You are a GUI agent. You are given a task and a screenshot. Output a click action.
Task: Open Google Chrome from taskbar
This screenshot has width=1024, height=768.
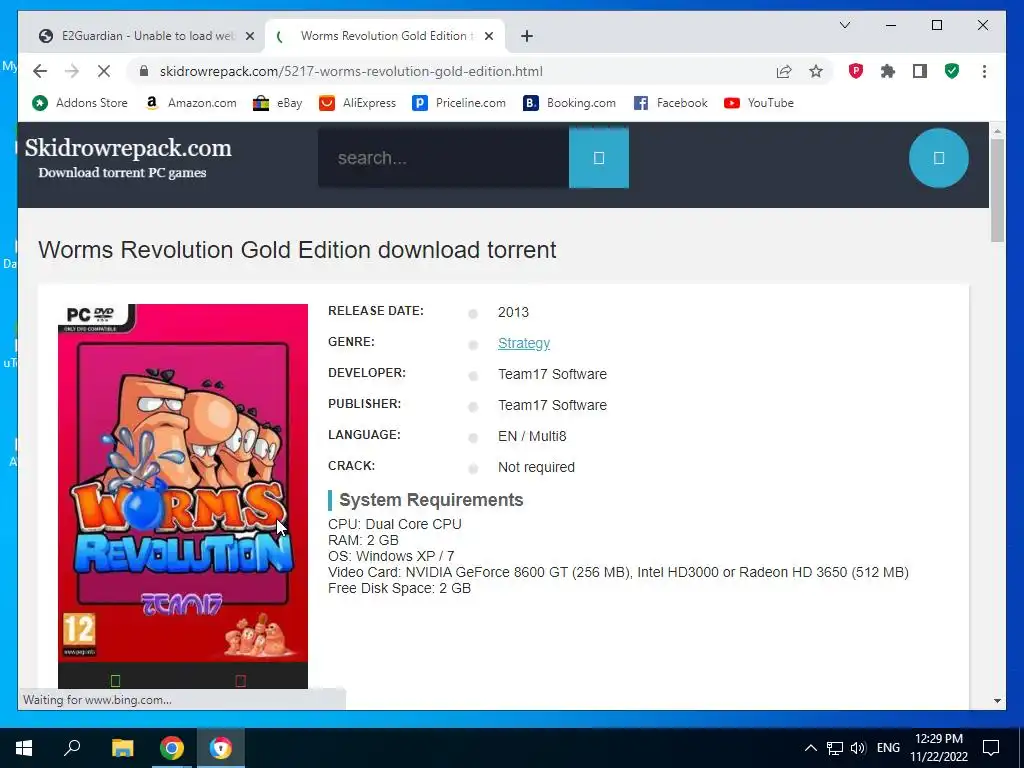click(x=172, y=748)
